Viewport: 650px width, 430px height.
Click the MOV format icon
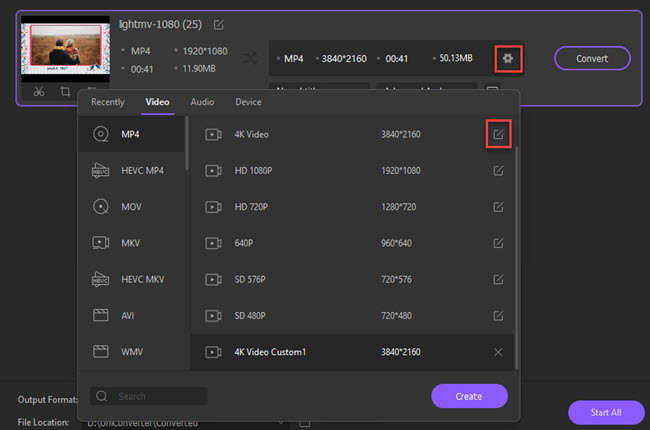(x=101, y=206)
